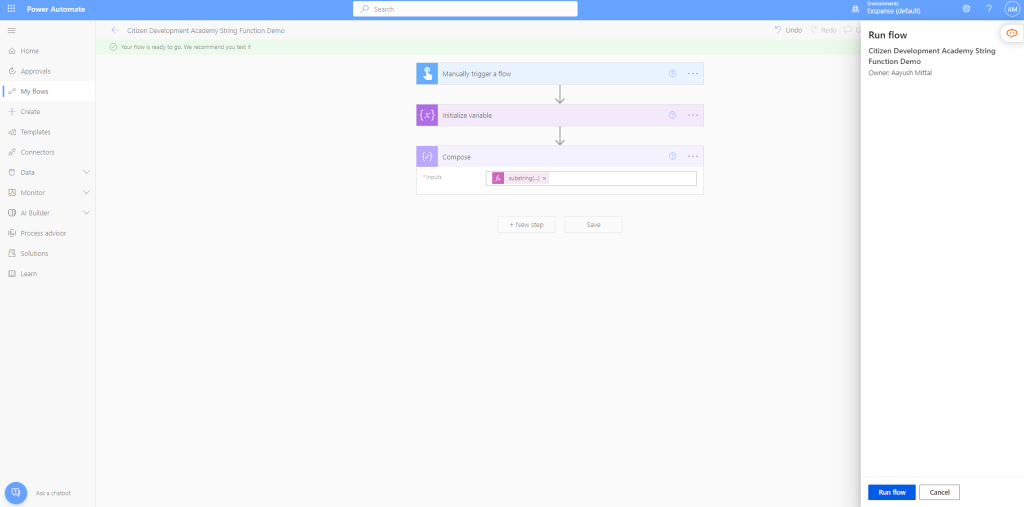Expand the AI Builder section chevron

click(86, 213)
